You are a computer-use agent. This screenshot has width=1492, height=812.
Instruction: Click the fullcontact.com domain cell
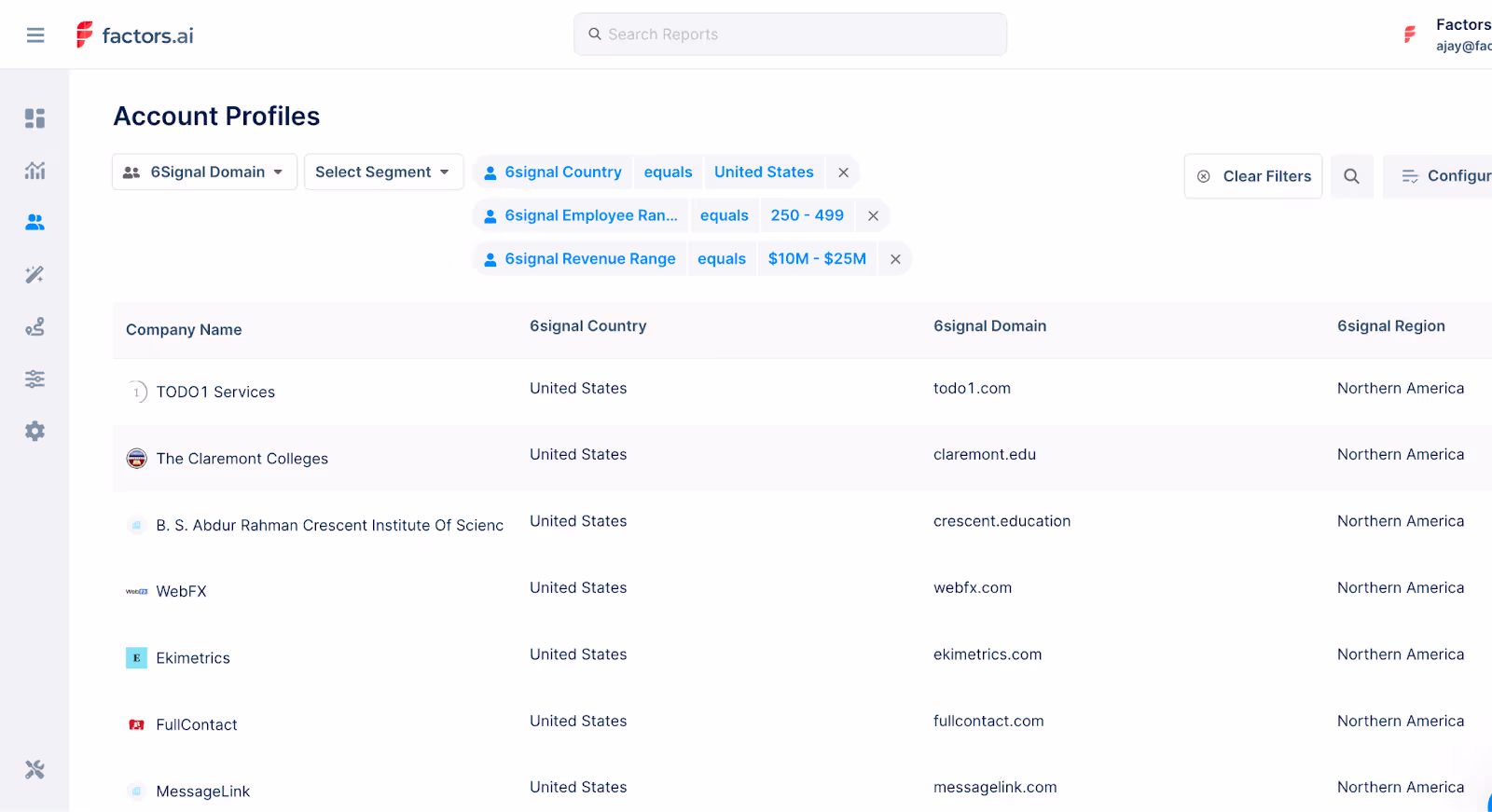point(988,722)
